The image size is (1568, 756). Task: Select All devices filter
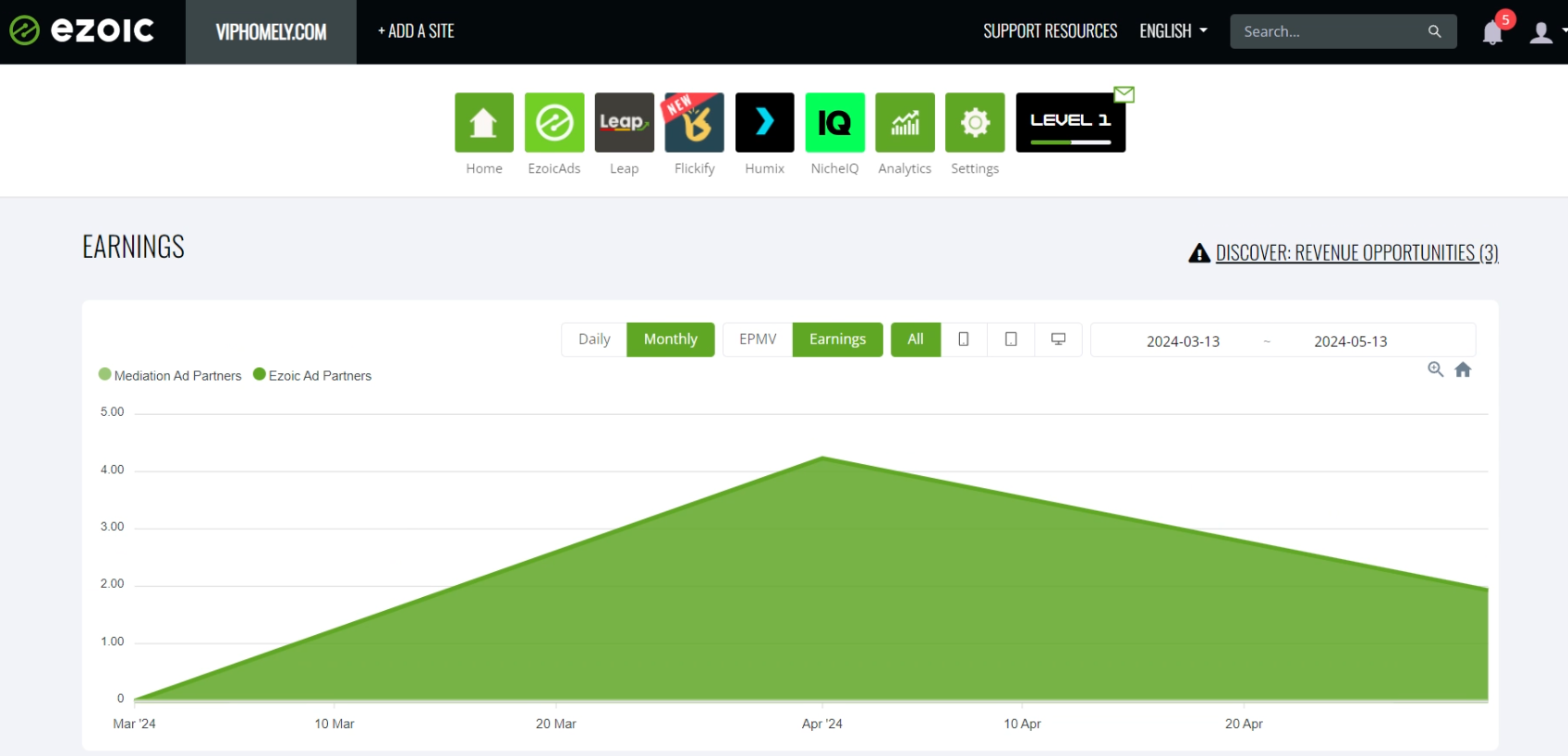tap(916, 339)
